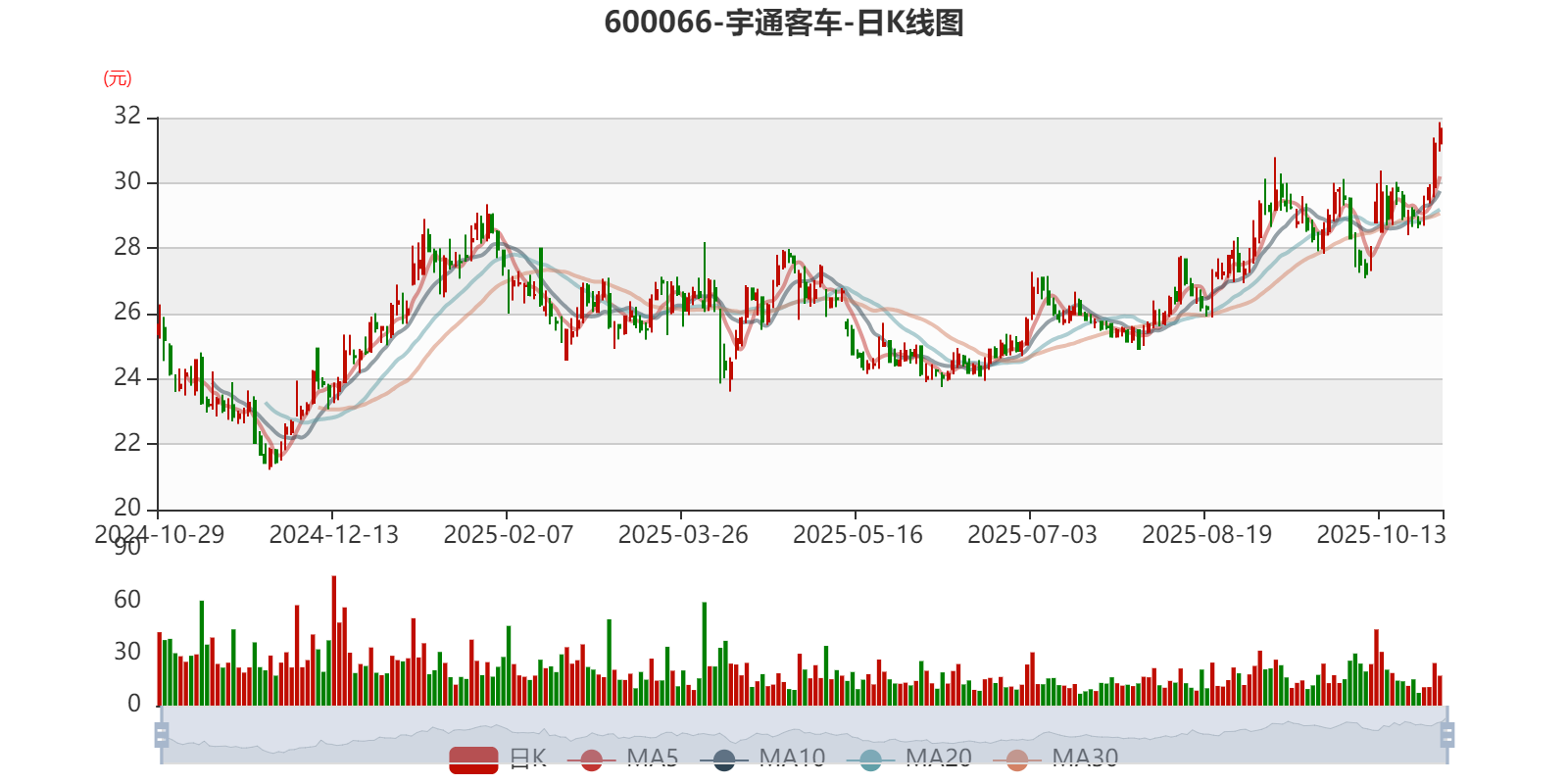Click the 60 volume axis label

pos(127,600)
